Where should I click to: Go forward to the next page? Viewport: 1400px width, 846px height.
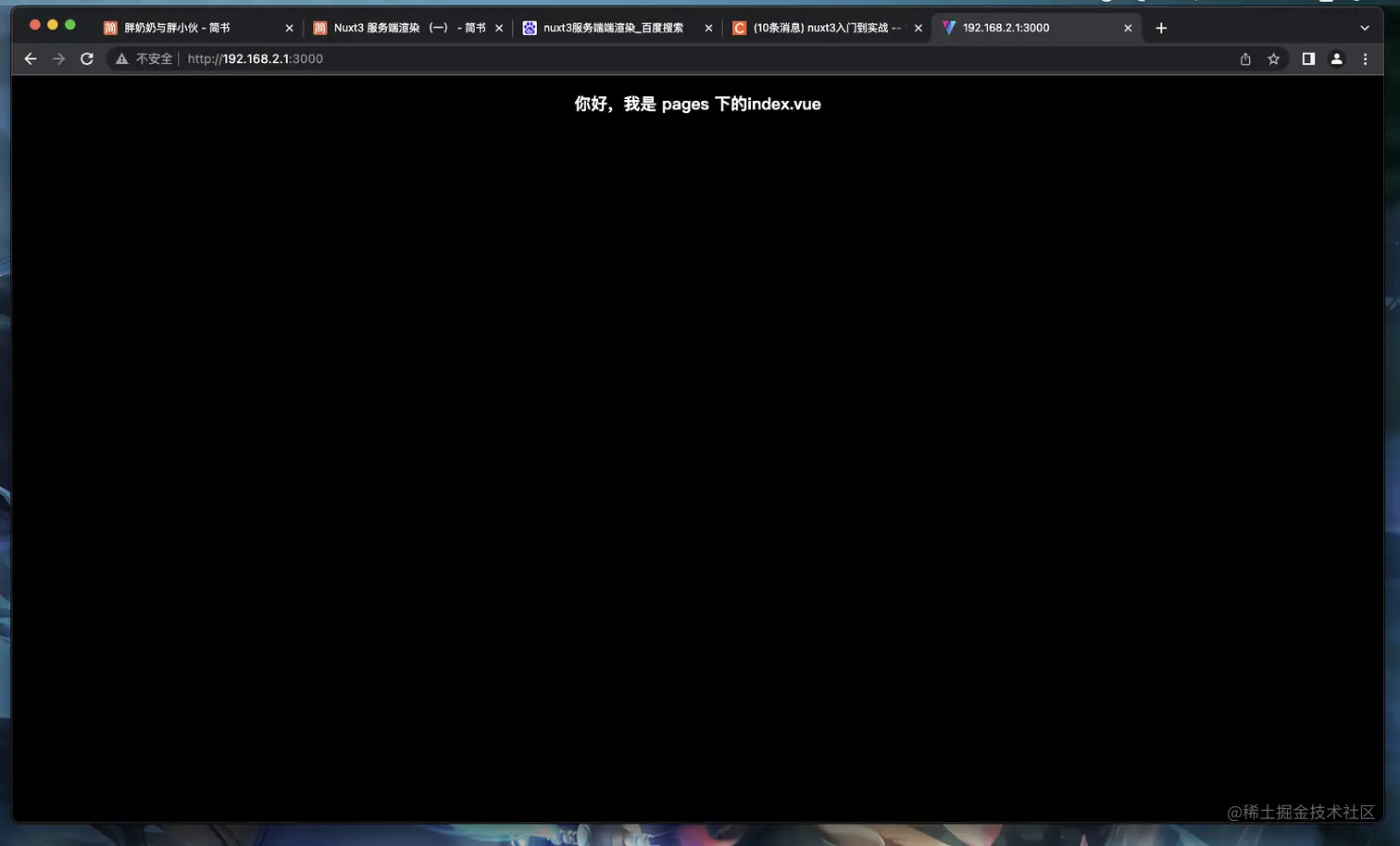(59, 58)
